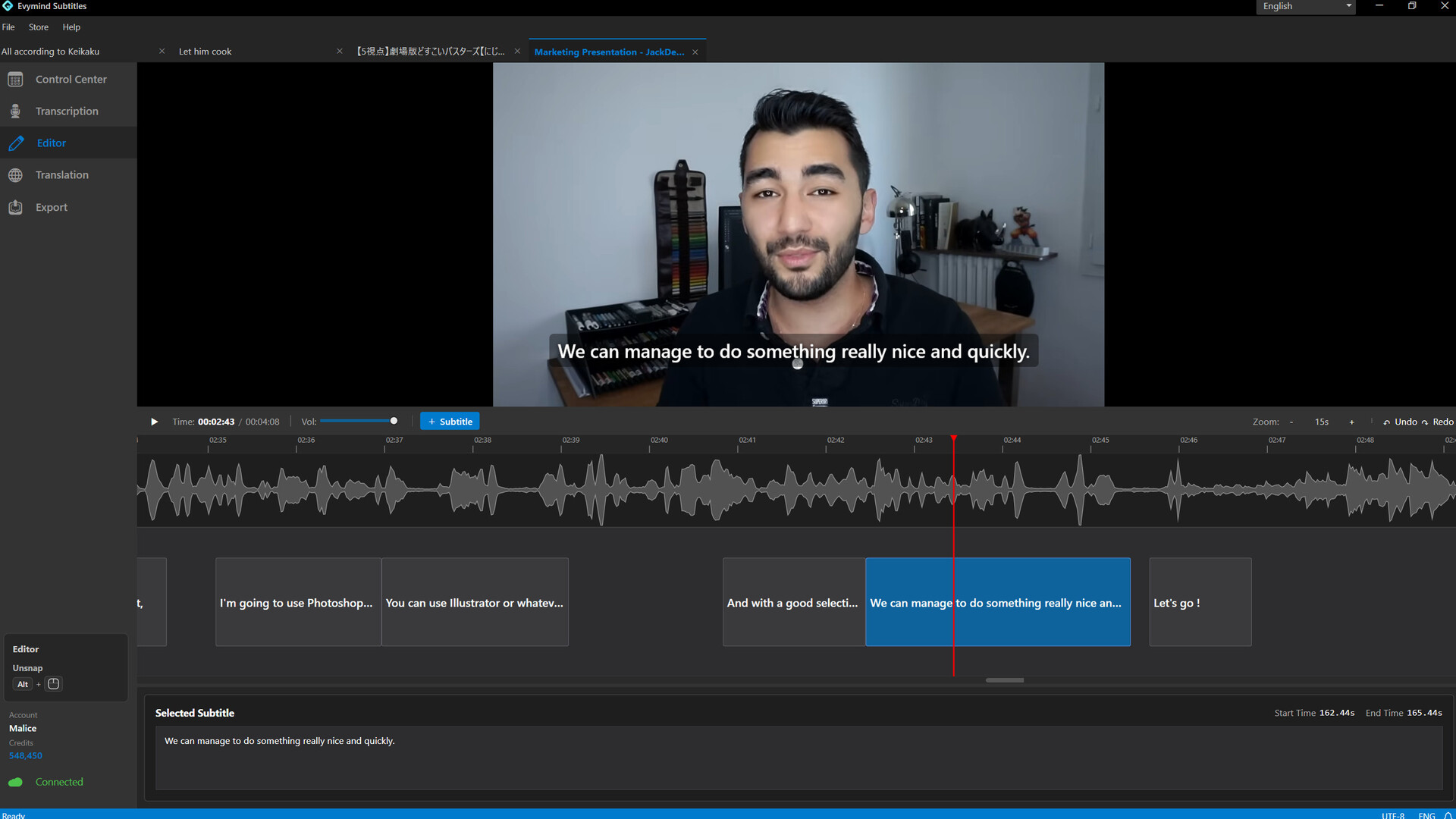Click the volume slider handle
This screenshot has height=819, width=1456.
(394, 421)
